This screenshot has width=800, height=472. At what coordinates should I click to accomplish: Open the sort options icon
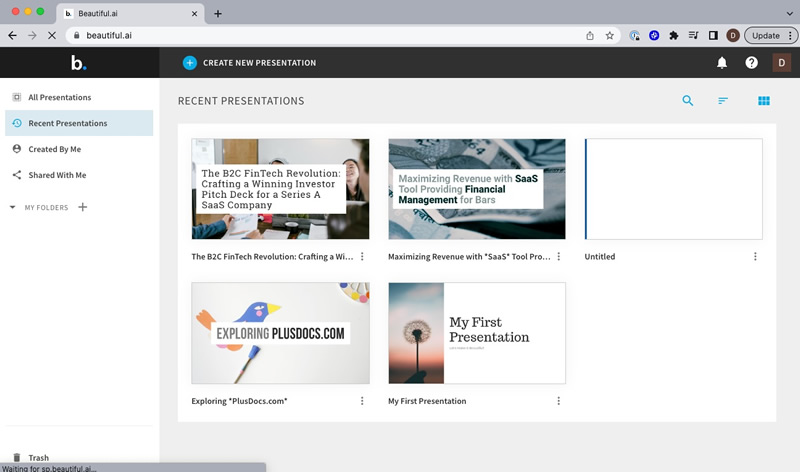(723, 101)
